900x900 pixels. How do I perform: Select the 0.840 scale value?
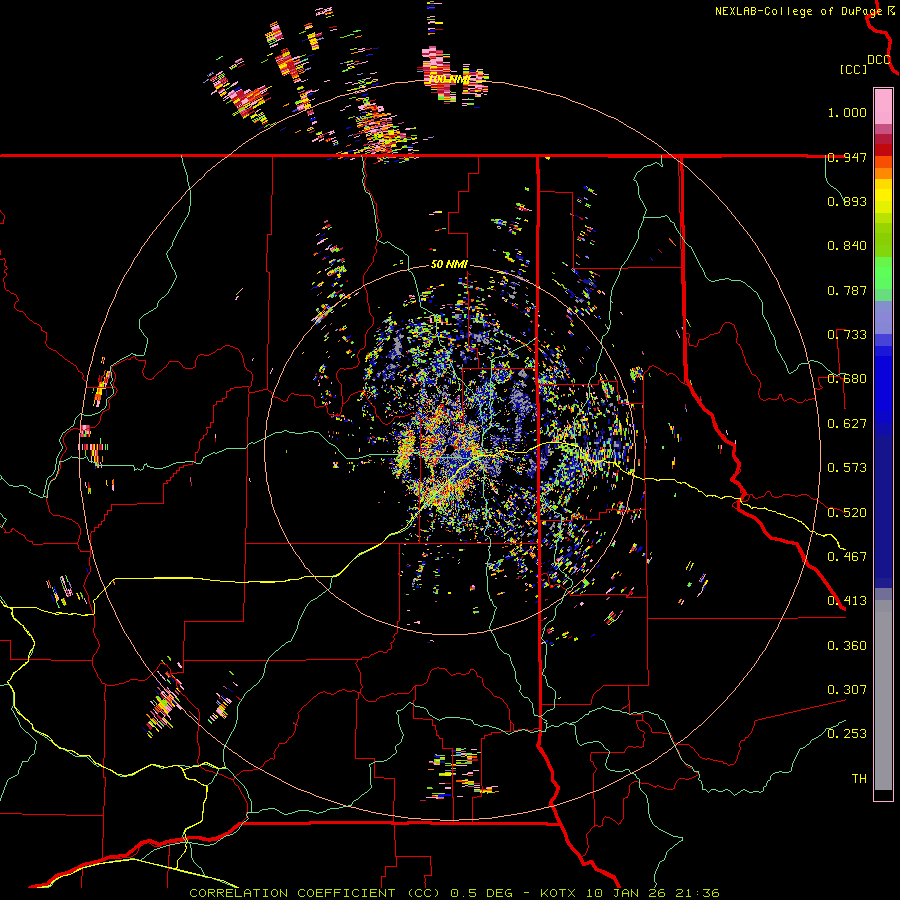847,246
